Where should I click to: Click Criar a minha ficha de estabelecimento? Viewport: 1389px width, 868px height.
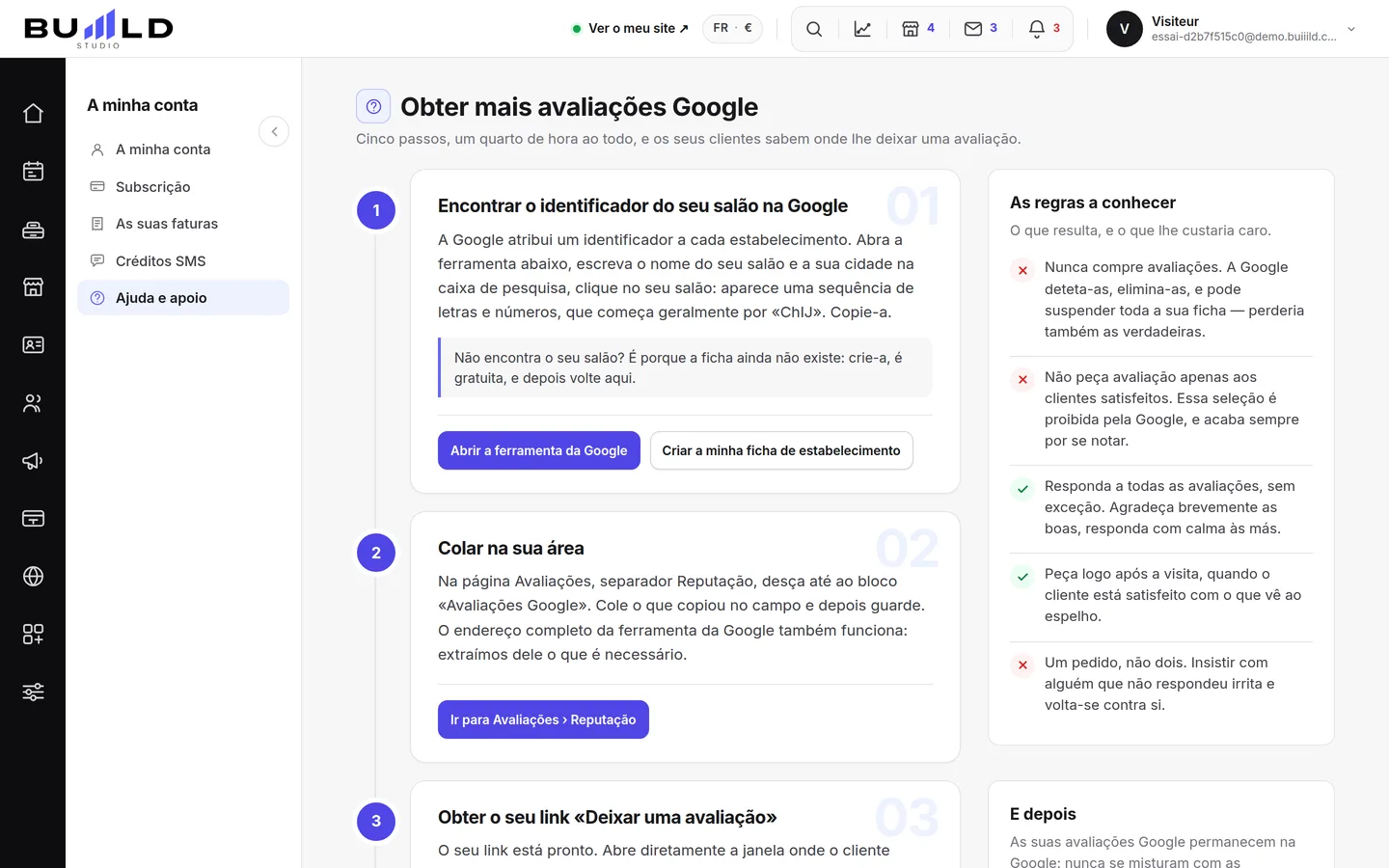coord(781,450)
